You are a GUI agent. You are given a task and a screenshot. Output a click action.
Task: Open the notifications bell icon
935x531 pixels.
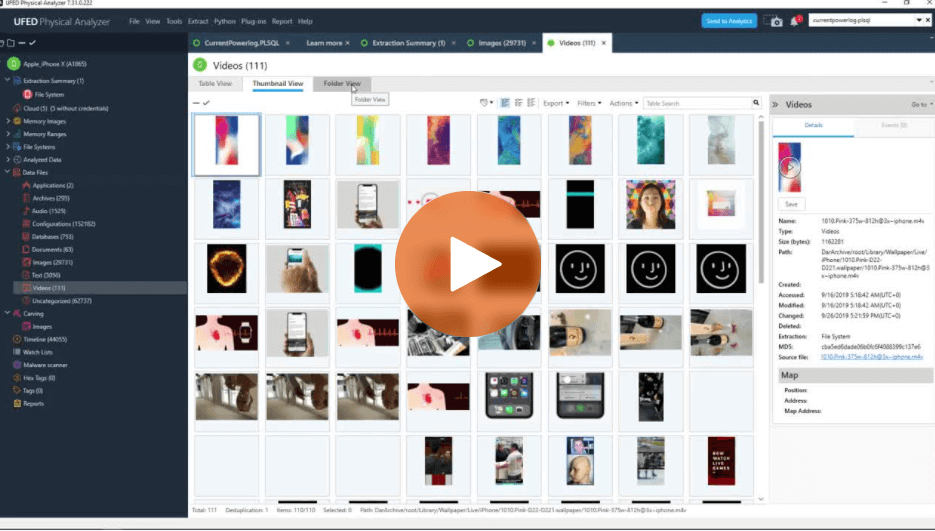795,21
